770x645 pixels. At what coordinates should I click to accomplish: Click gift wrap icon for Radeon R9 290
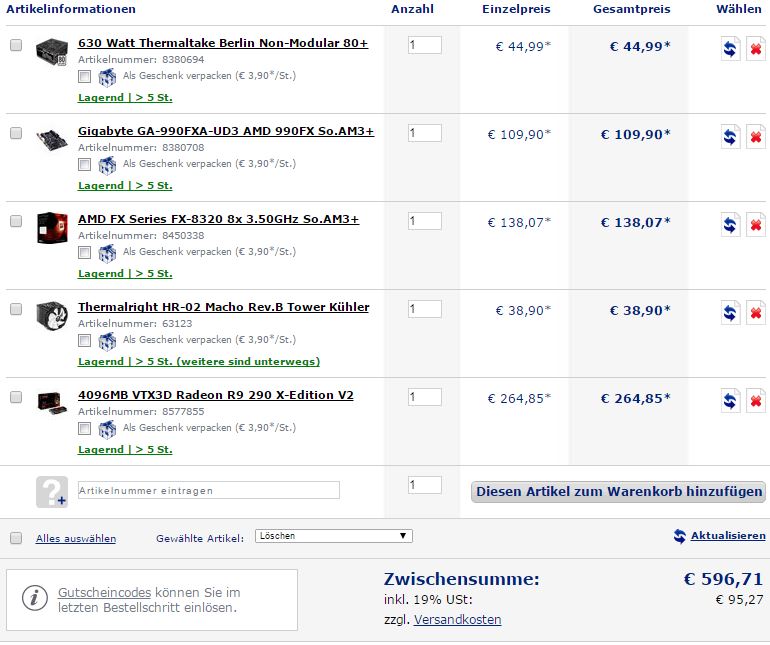point(107,429)
